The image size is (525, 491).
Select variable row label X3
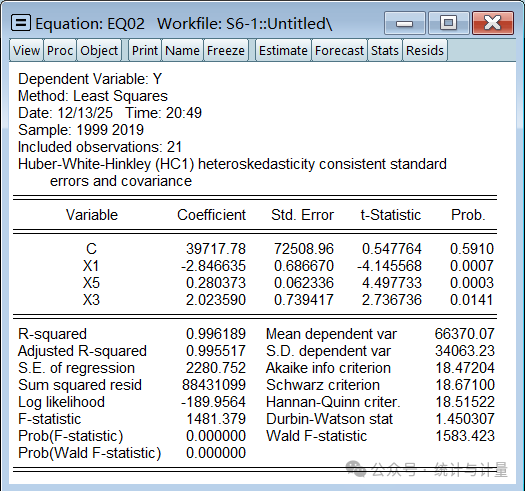pyautogui.click(x=91, y=300)
